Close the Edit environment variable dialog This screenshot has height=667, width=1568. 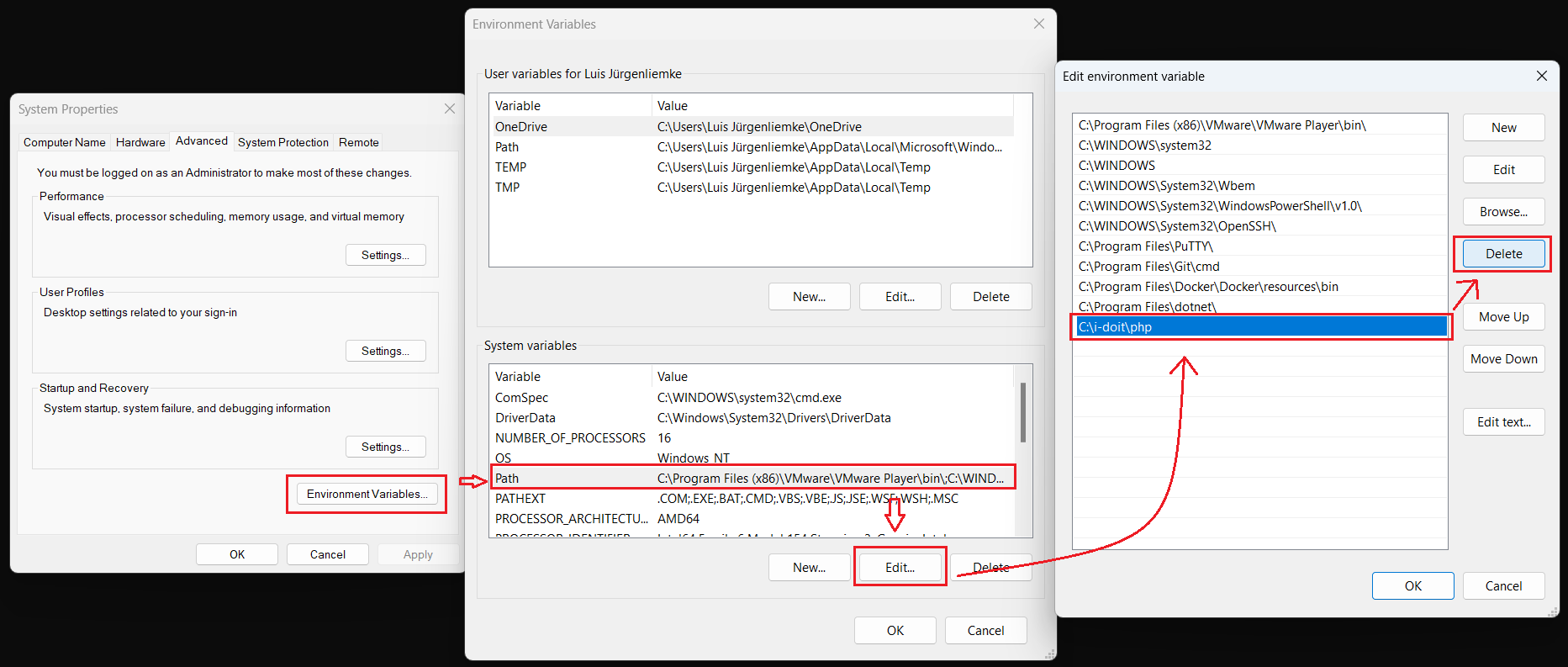[x=1542, y=76]
